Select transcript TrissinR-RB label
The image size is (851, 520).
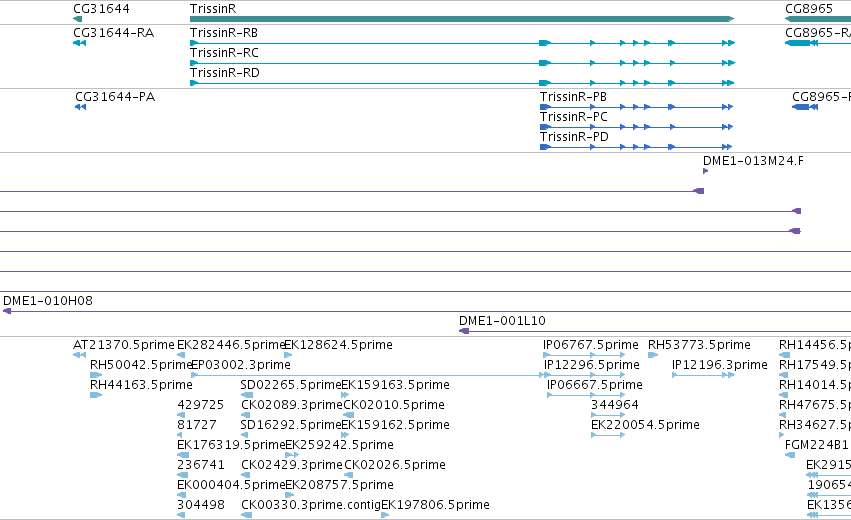(x=224, y=33)
